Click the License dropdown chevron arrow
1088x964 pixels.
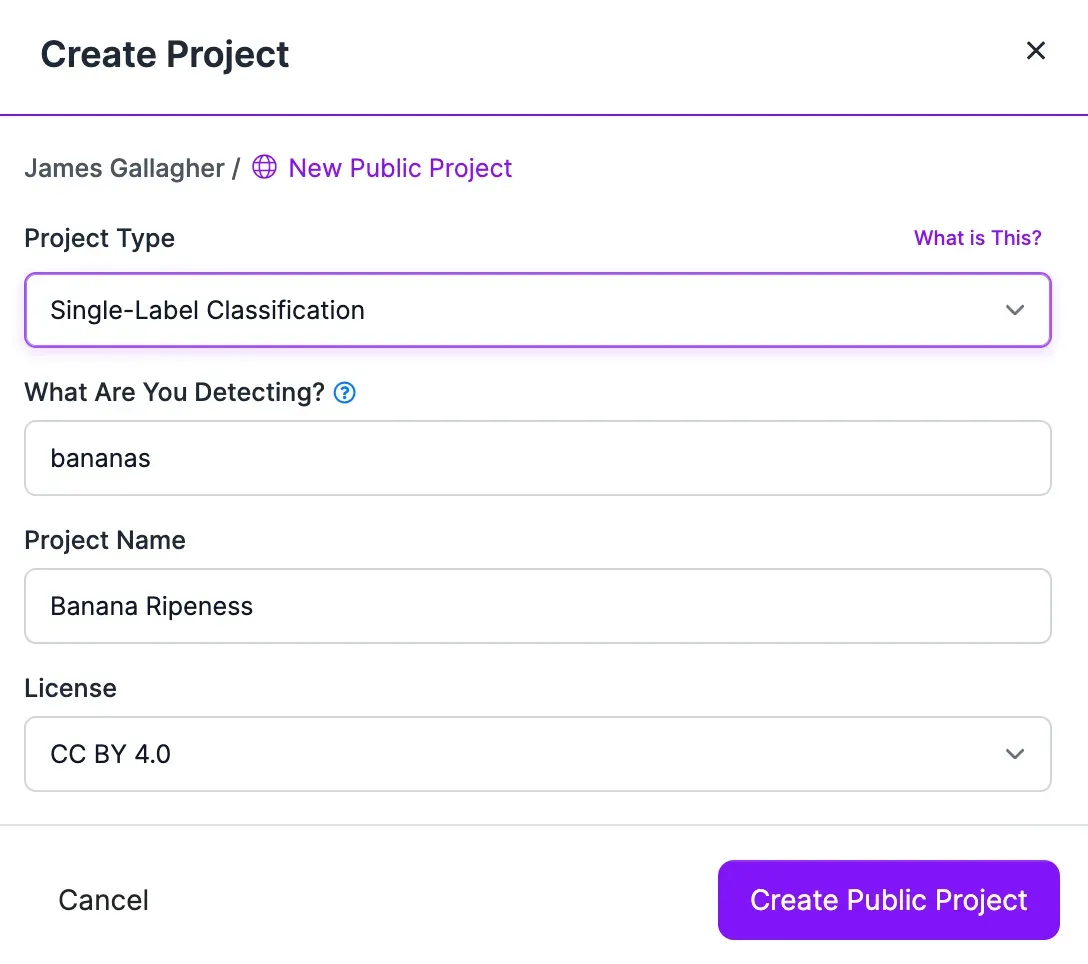[x=1015, y=754]
